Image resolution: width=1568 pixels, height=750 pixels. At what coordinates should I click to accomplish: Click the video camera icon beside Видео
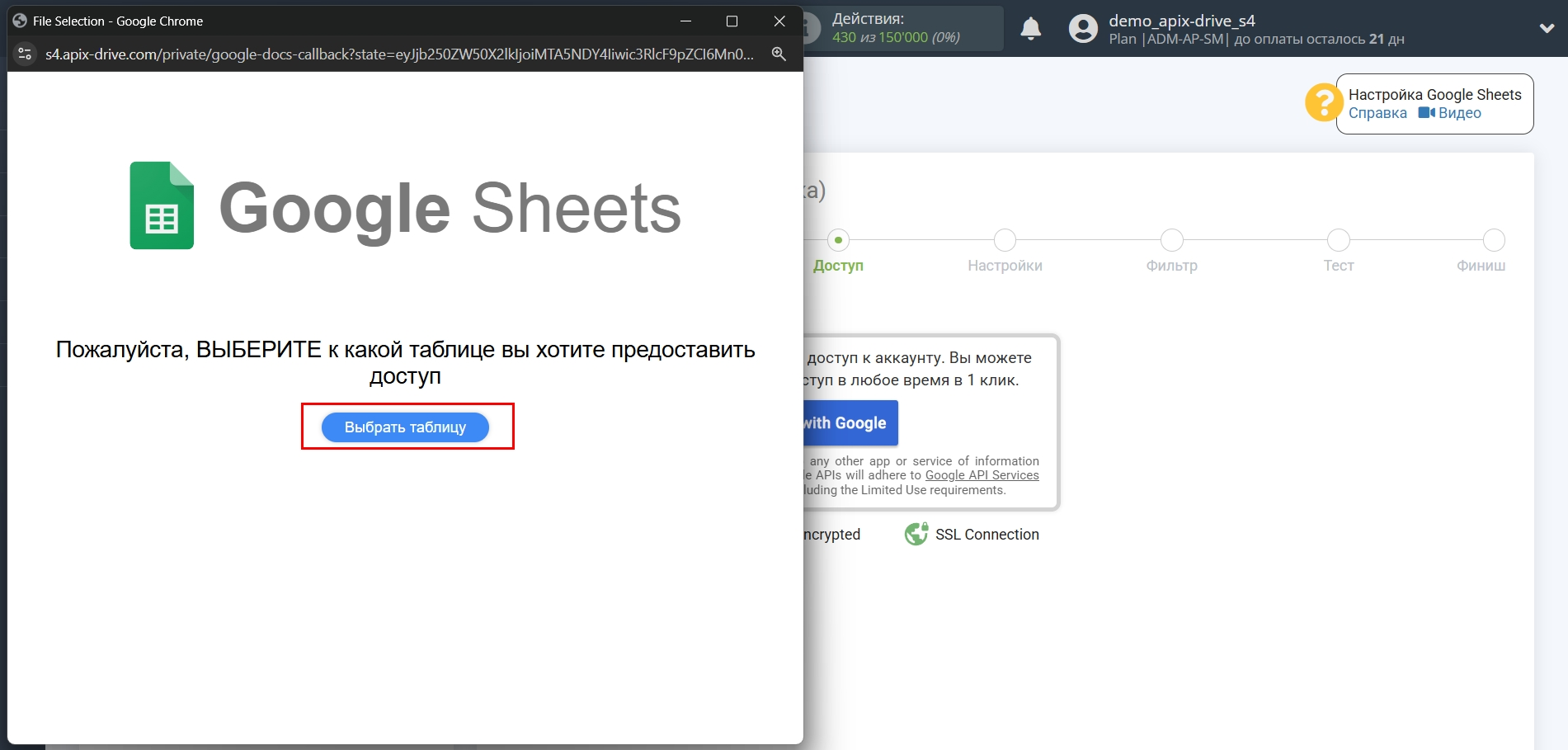pos(1426,112)
